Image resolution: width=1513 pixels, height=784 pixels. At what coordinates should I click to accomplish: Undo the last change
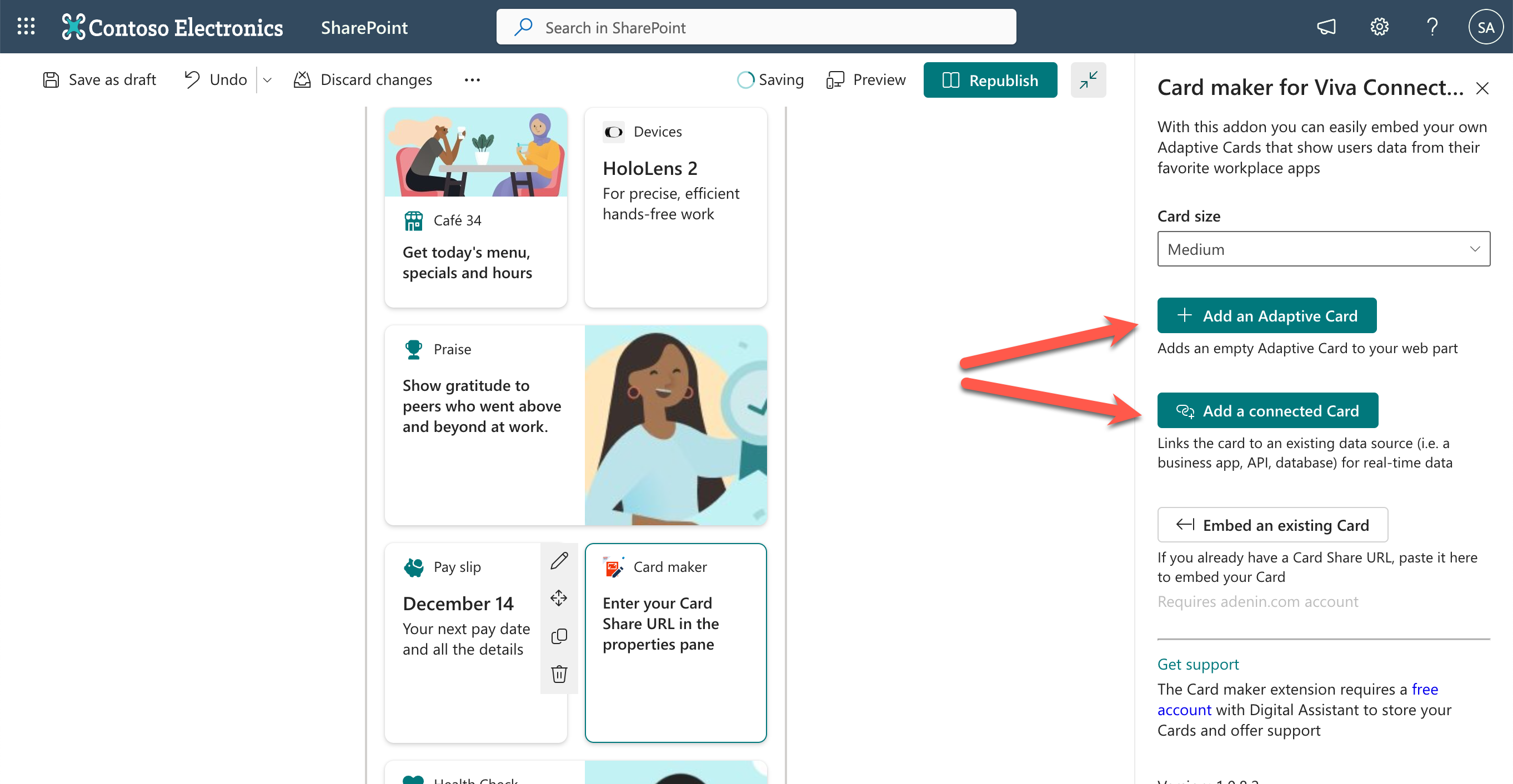216,80
